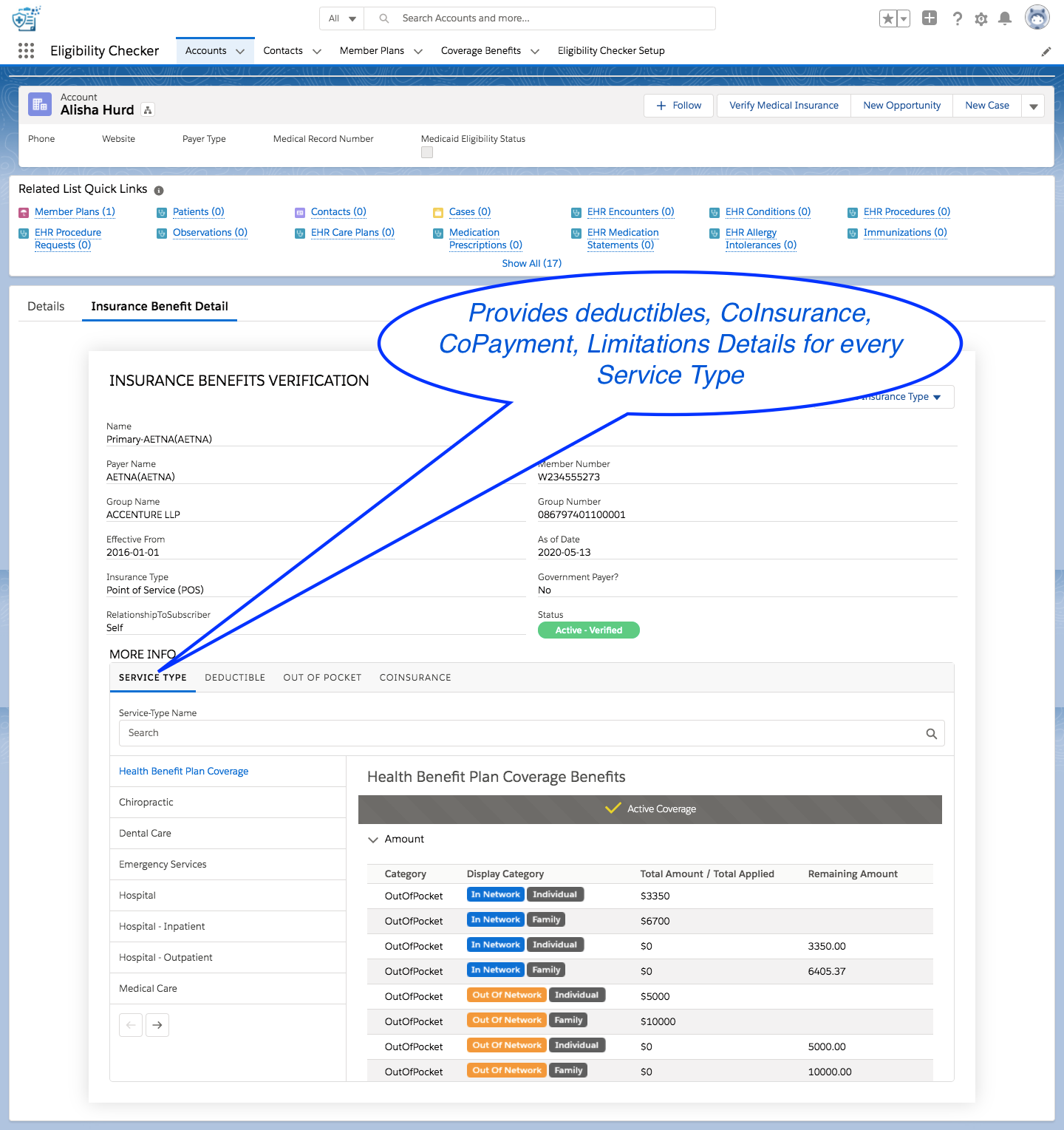Open the actions dropdown beside New Case
1064x1130 pixels.
pyautogui.click(x=1033, y=105)
